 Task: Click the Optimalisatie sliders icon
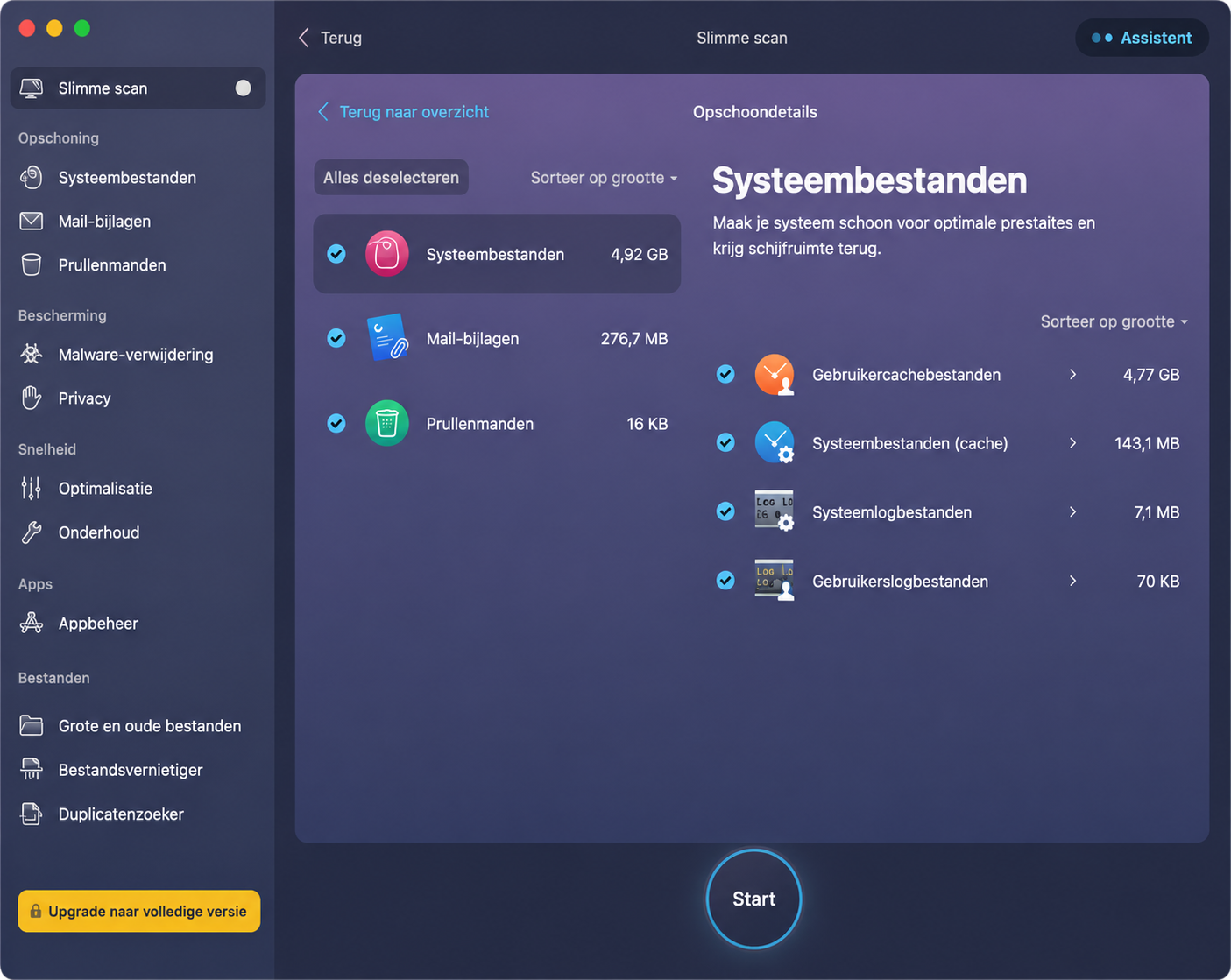[x=32, y=489]
